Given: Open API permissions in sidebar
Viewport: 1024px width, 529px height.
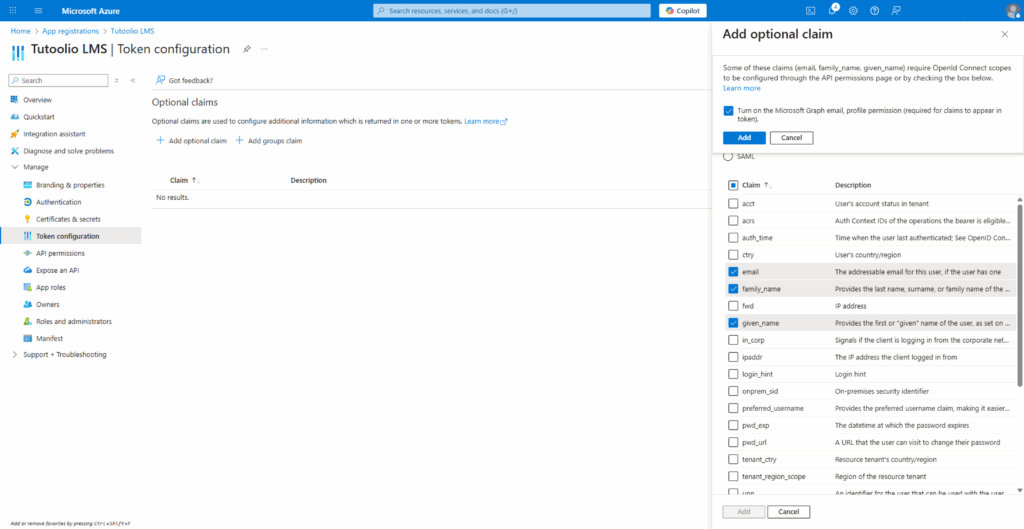Looking at the screenshot, I should pyautogui.click(x=60, y=253).
